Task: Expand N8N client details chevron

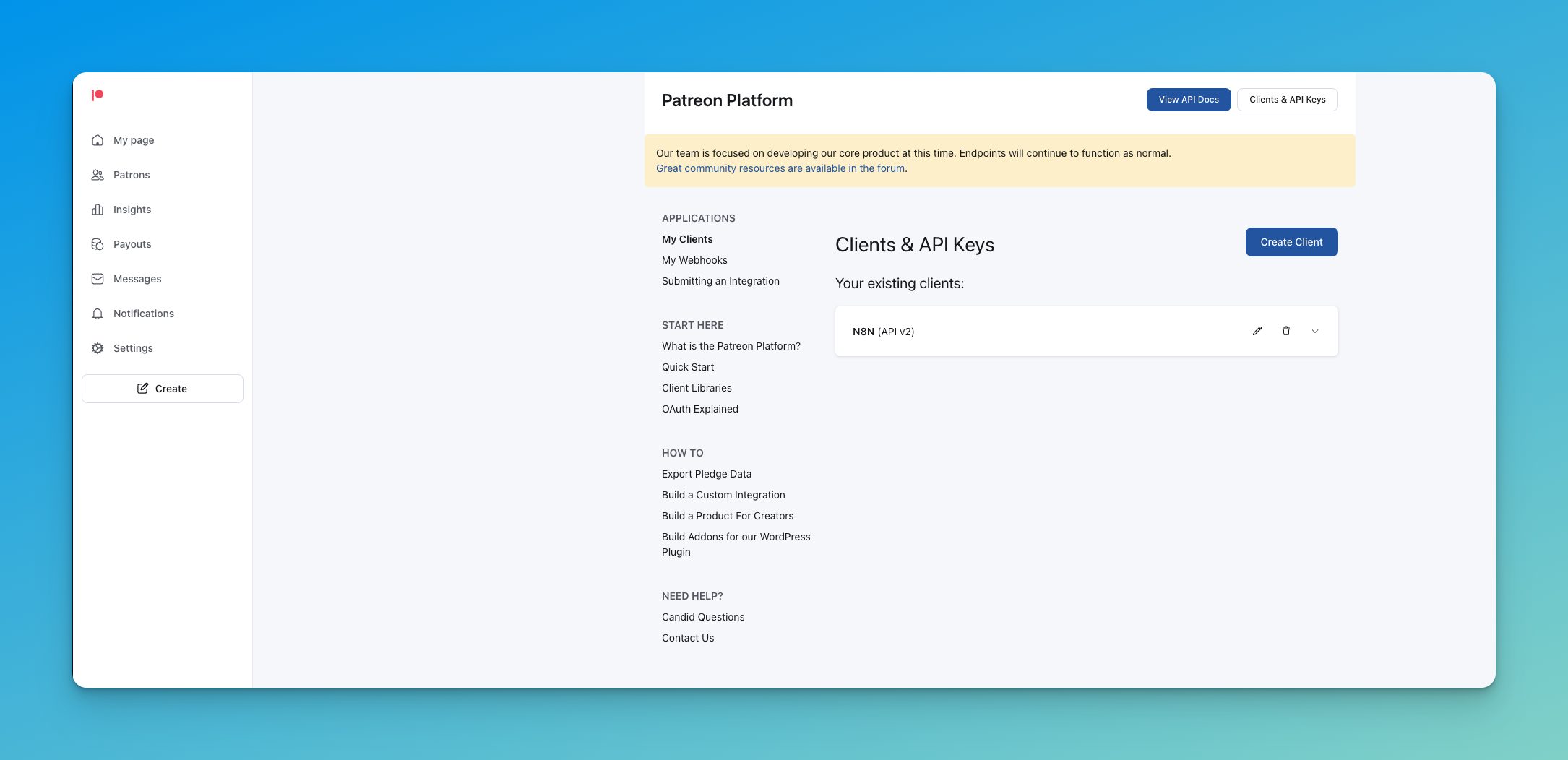Action: (x=1315, y=331)
